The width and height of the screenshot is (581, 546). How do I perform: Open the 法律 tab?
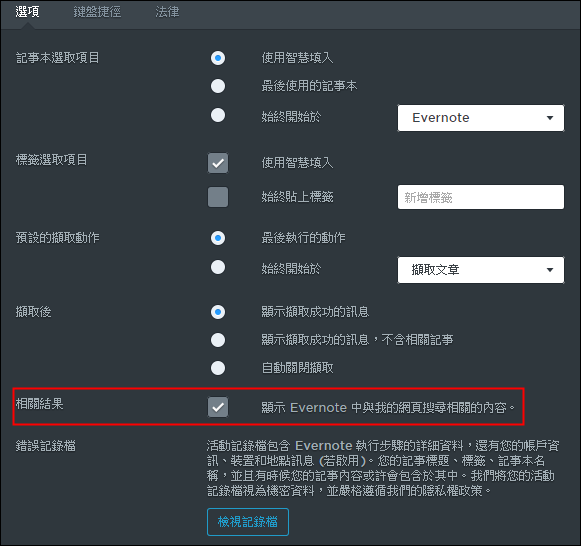pyautogui.click(x=167, y=12)
